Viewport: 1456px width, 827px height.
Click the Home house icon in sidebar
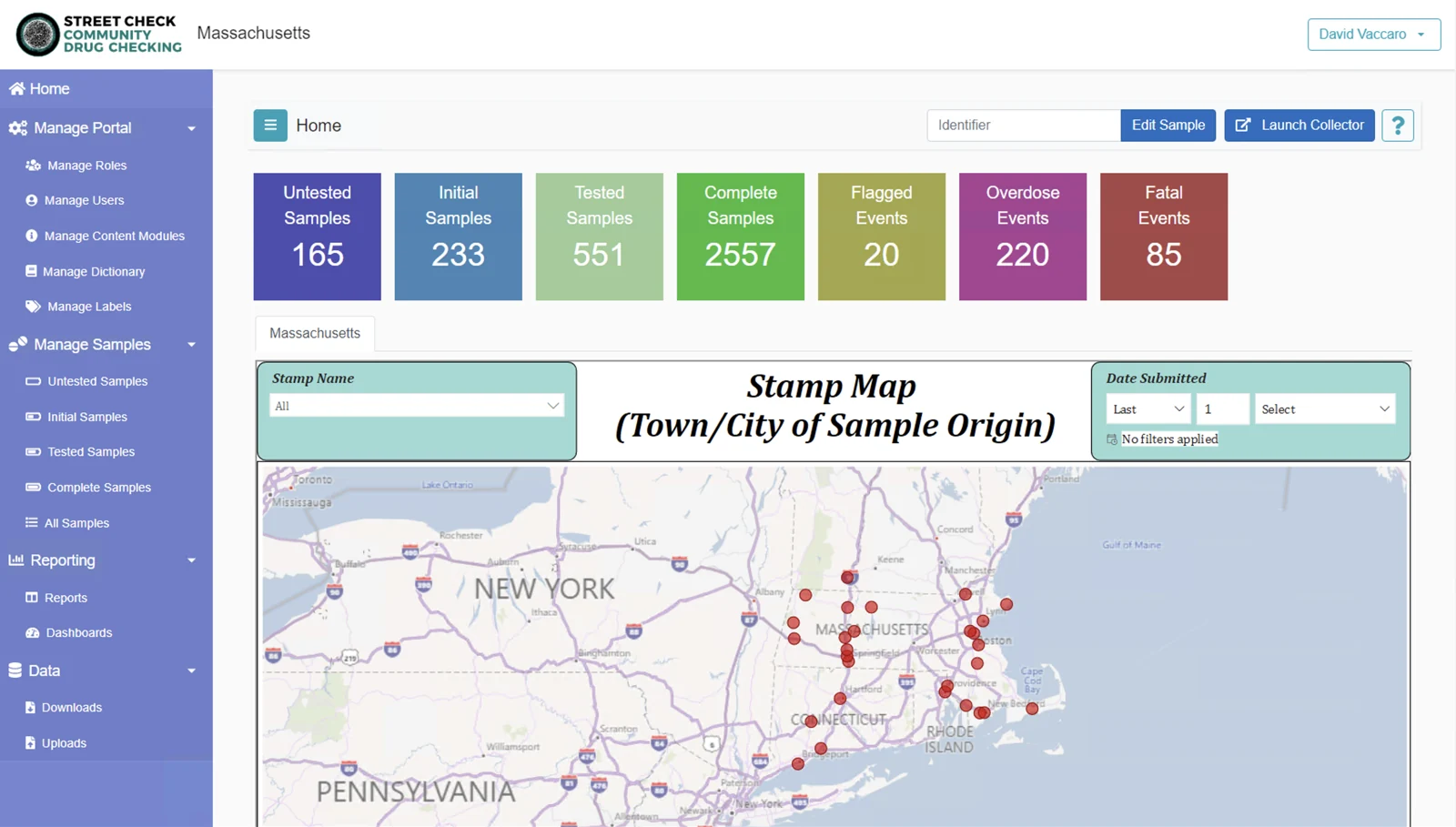click(17, 89)
